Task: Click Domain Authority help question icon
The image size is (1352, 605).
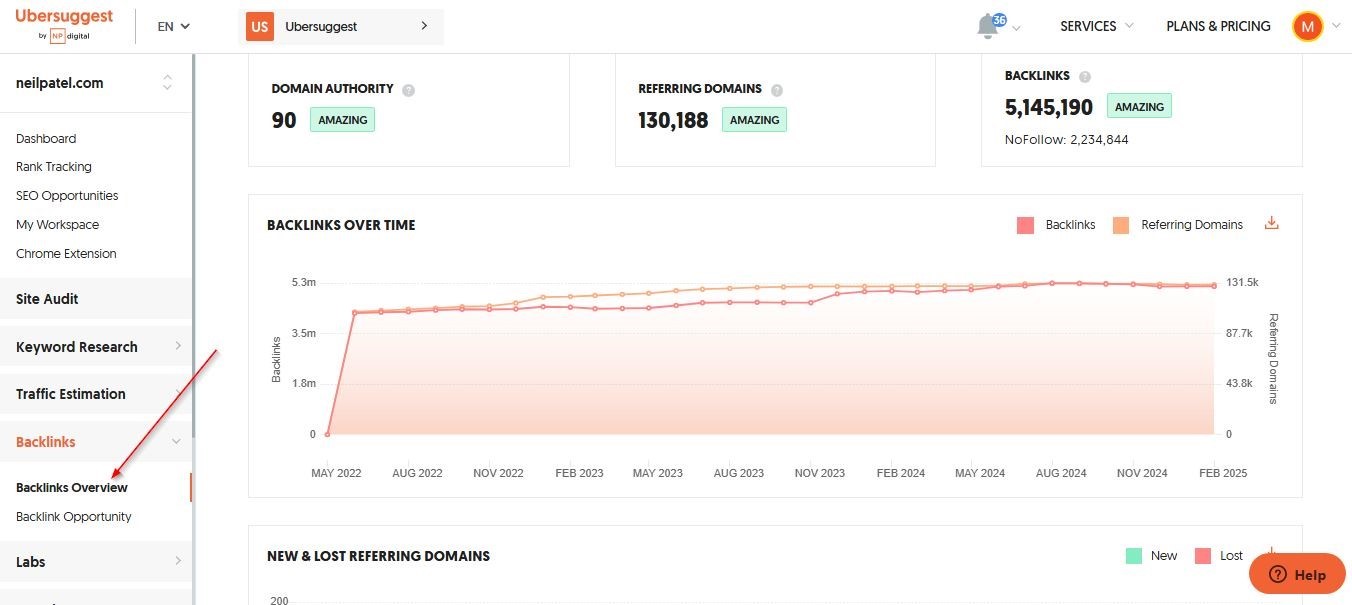Action: (x=408, y=90)
